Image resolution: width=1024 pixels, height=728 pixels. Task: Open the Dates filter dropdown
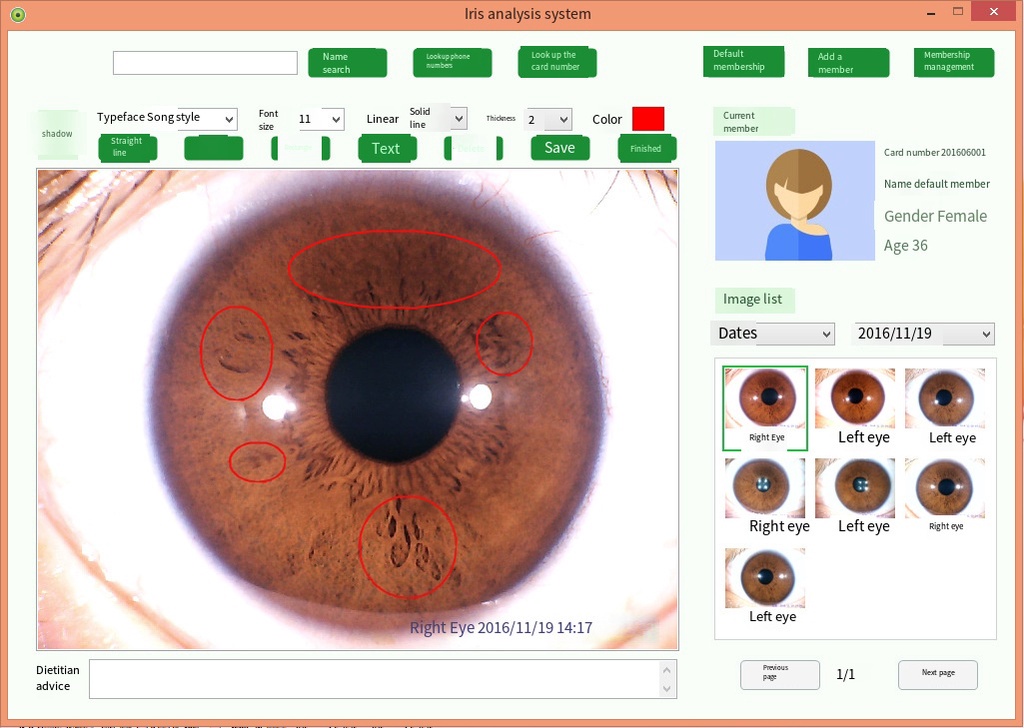[772, 333]
